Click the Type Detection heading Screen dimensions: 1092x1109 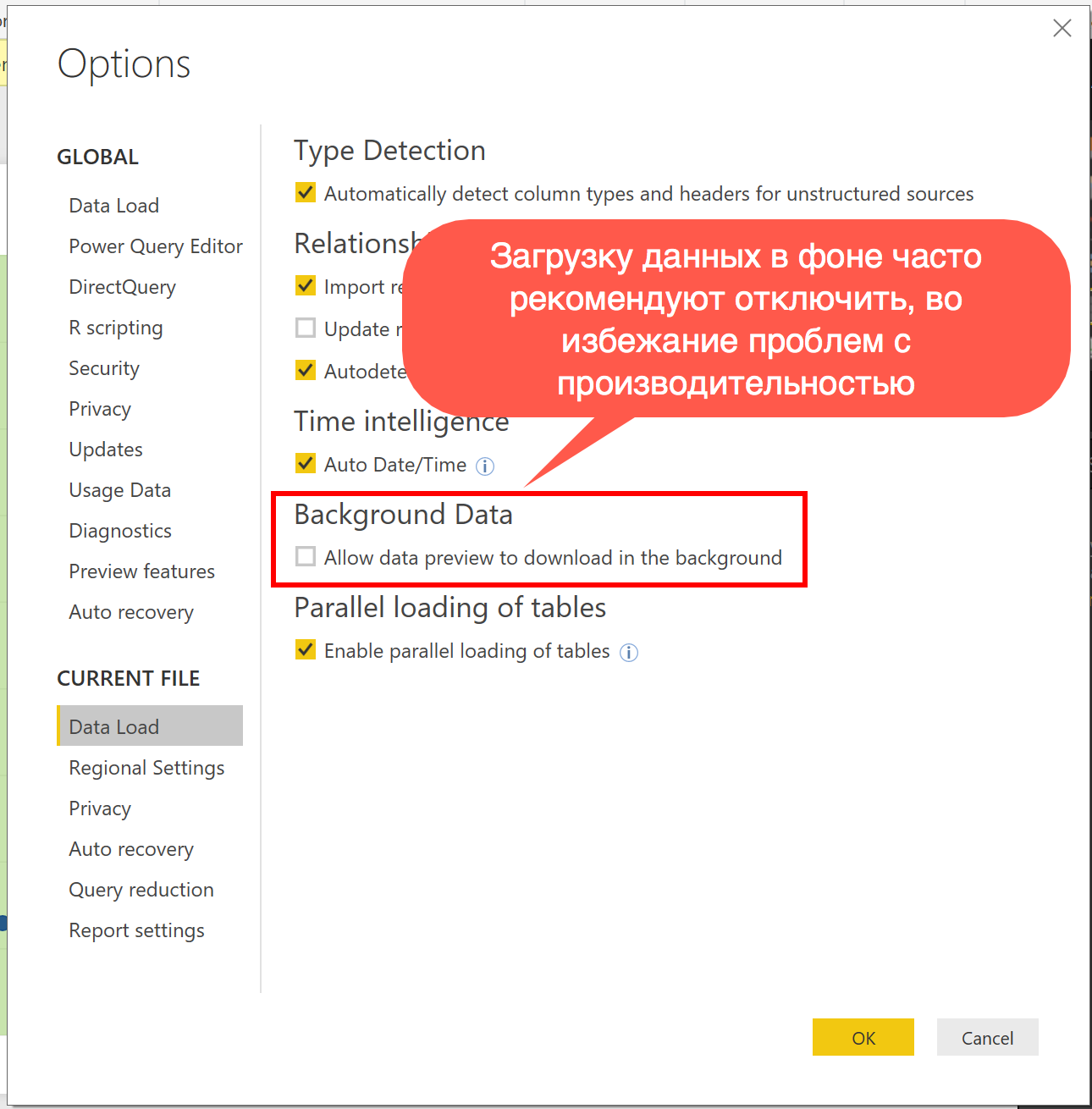point(389,151)
